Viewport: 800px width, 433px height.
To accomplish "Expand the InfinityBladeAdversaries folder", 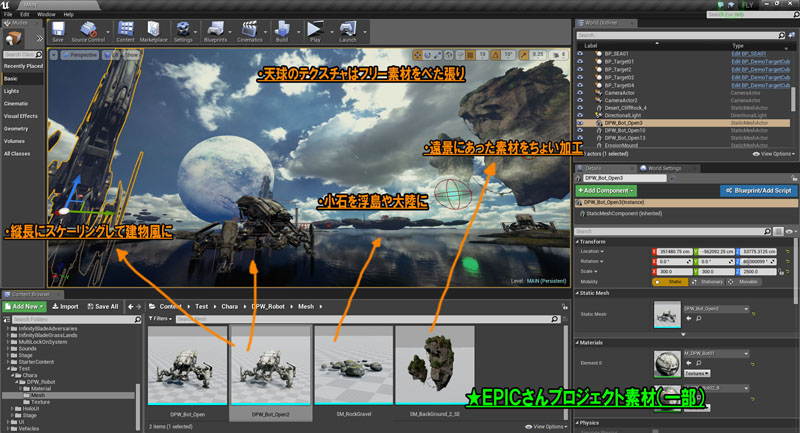I will 8,328.
